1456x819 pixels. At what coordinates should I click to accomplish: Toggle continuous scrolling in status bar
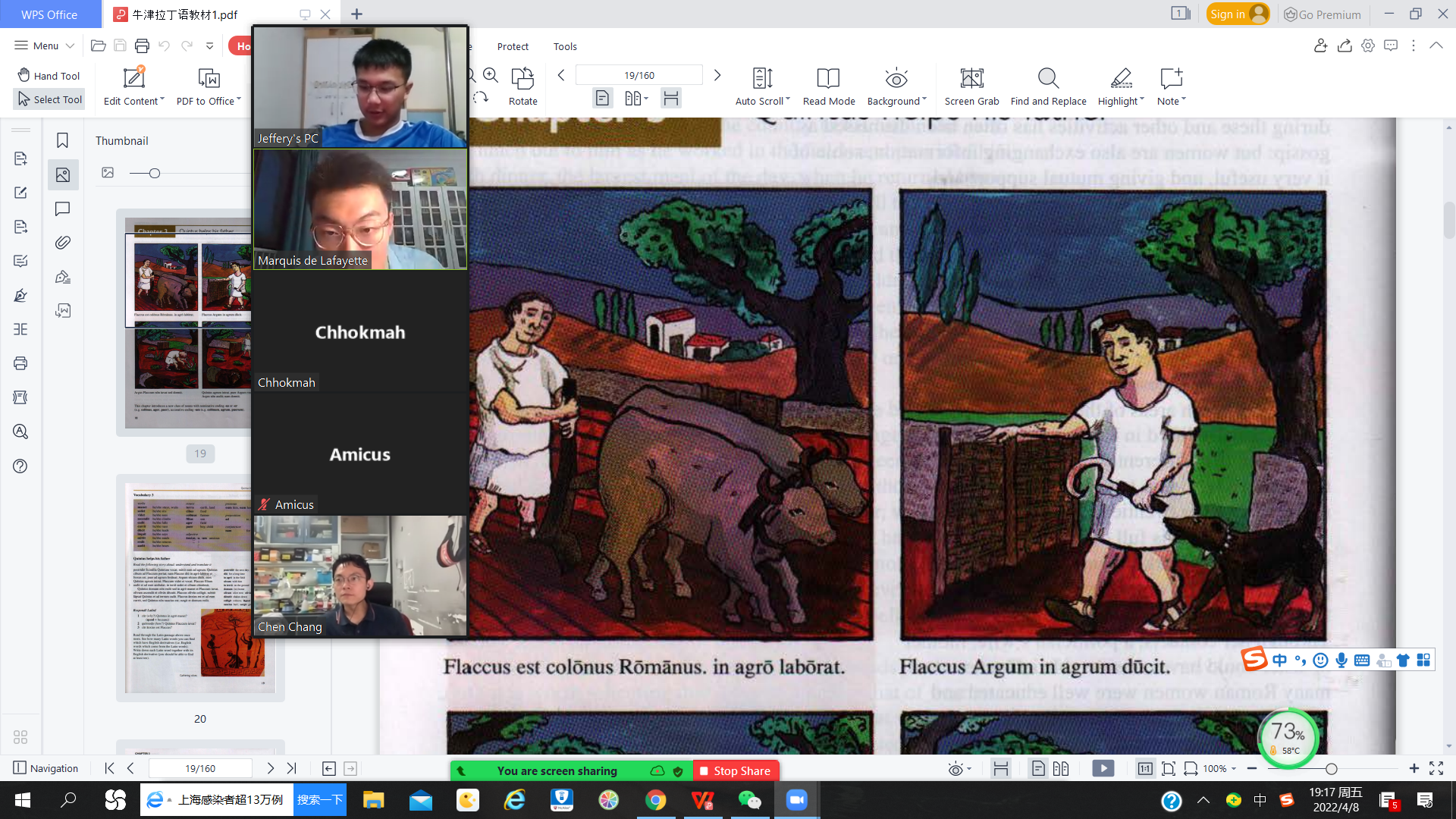[x=1001, y=768]
